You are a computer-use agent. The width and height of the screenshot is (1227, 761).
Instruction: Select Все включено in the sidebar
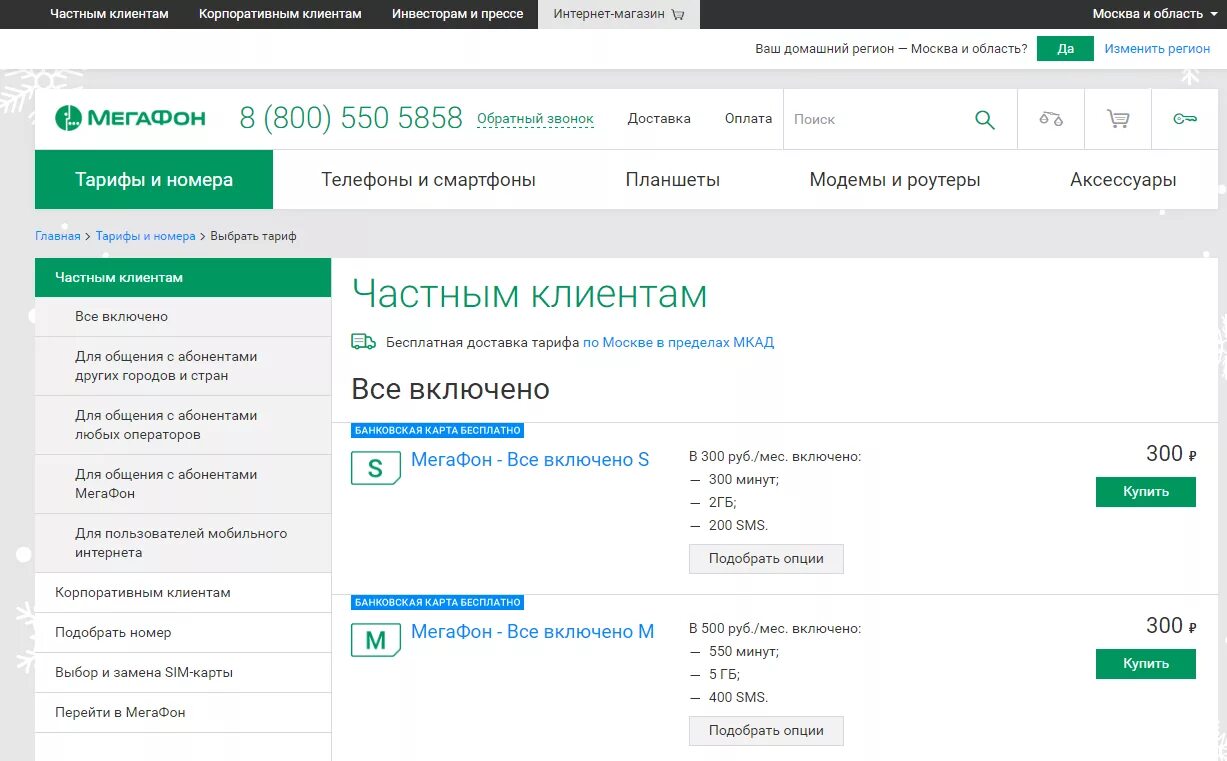tap(183, 316)
